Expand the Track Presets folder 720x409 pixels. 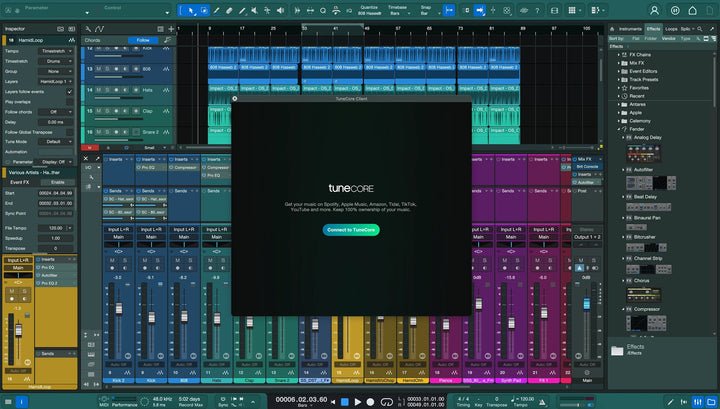point(619,79)
